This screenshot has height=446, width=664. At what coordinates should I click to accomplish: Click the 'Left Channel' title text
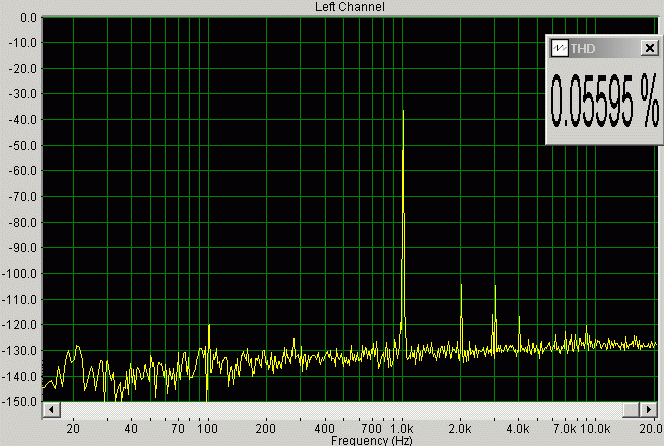point(350,7)
